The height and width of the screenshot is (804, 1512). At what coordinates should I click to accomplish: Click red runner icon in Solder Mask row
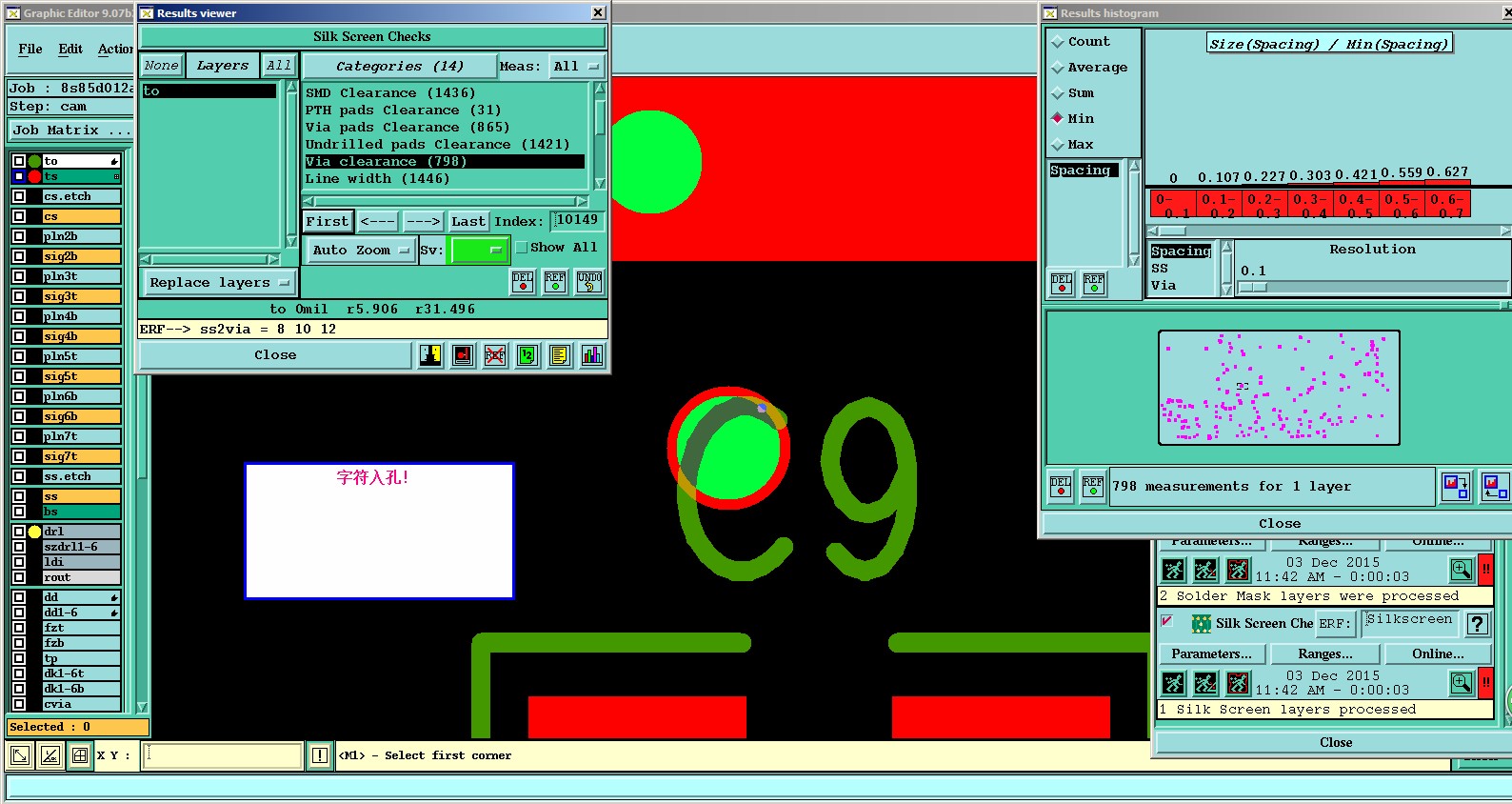(x=1238, y=570)
